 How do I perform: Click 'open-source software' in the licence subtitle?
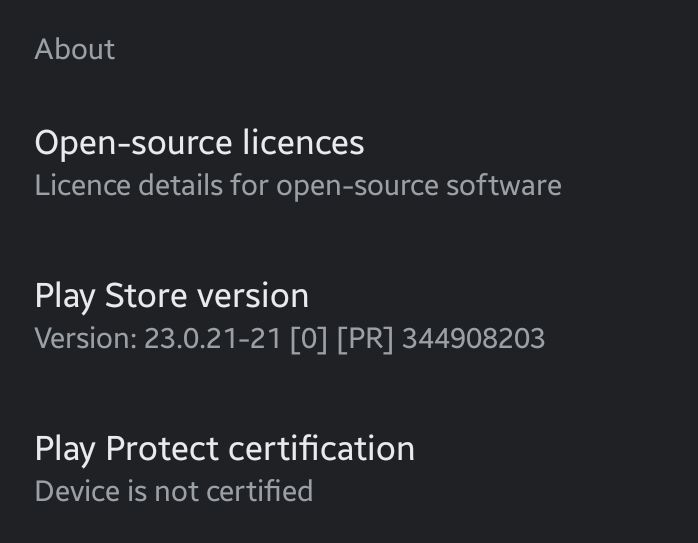tap(419, 186)
